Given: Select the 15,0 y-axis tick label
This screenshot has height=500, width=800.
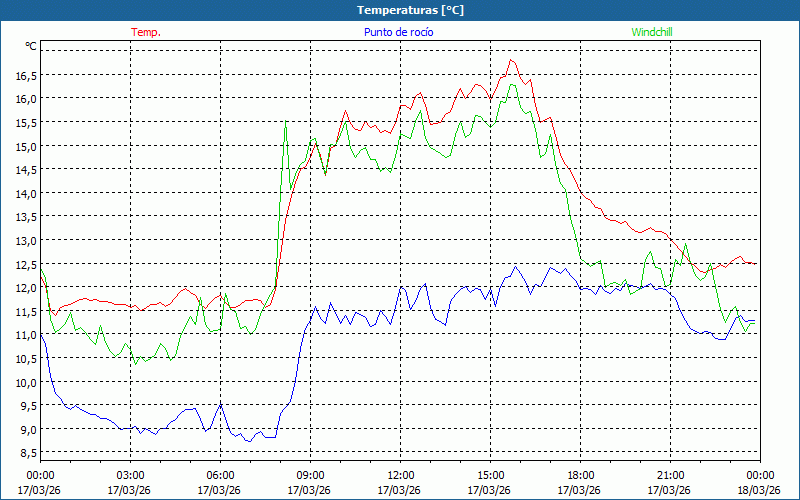Looking at the screenshot, I should pyautogui.click(x=26, y=146).
